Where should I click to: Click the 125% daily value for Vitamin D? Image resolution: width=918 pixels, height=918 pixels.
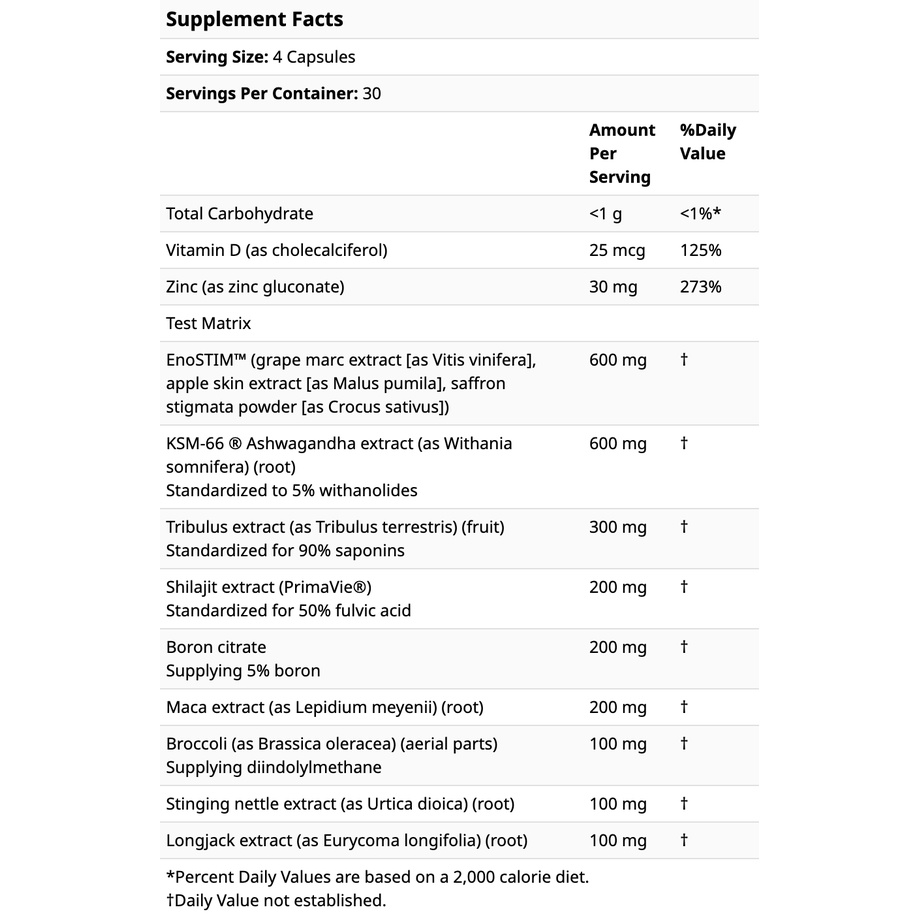[700, 250]
